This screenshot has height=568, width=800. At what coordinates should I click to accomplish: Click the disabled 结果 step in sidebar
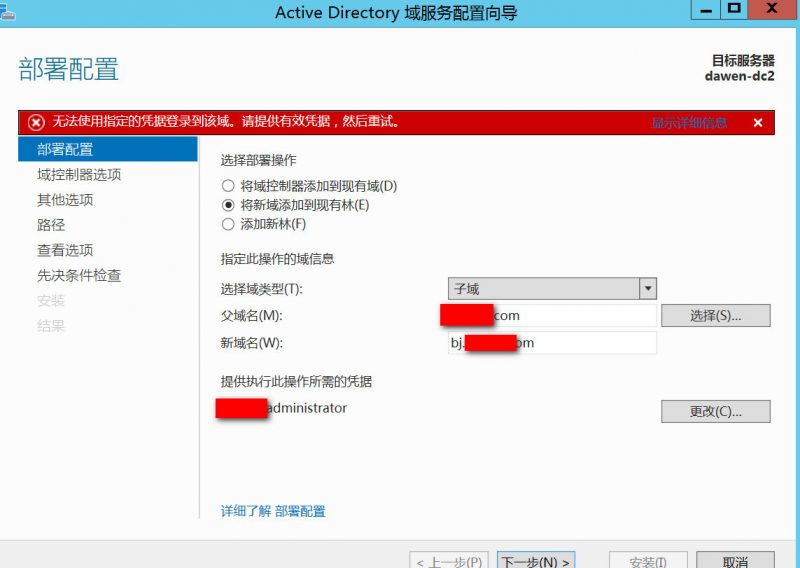tap(51, 326)
